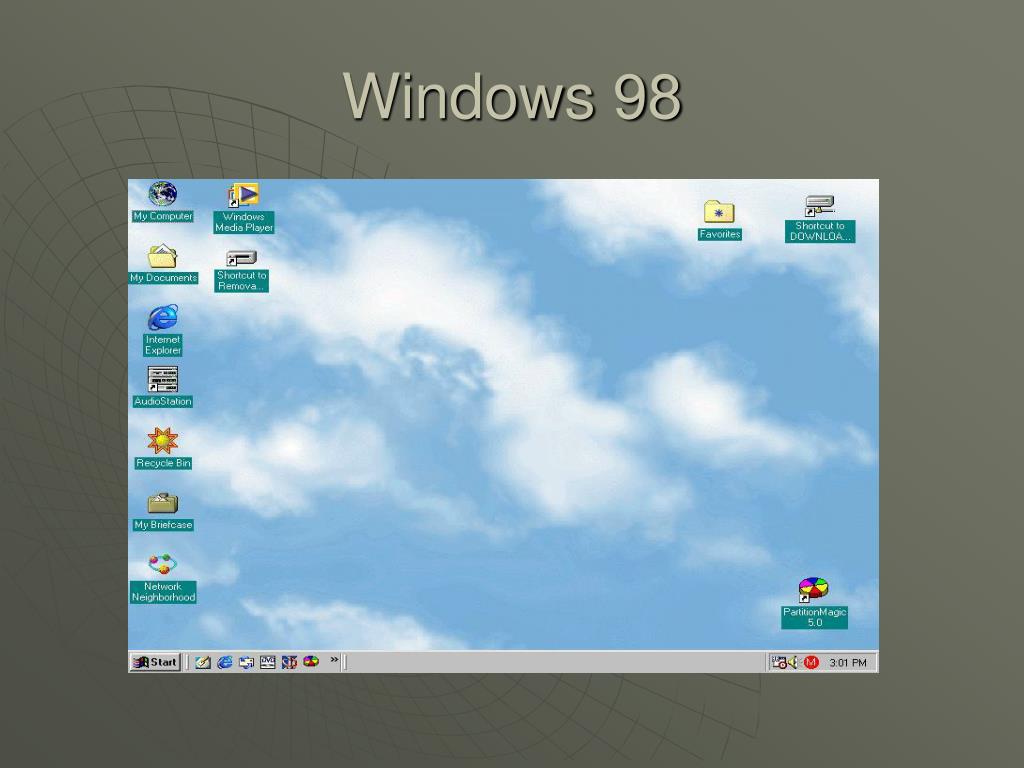Open the Task Scheduler tray icon
Viewport: 1024px width, 768px height.
tap(778, 663)
